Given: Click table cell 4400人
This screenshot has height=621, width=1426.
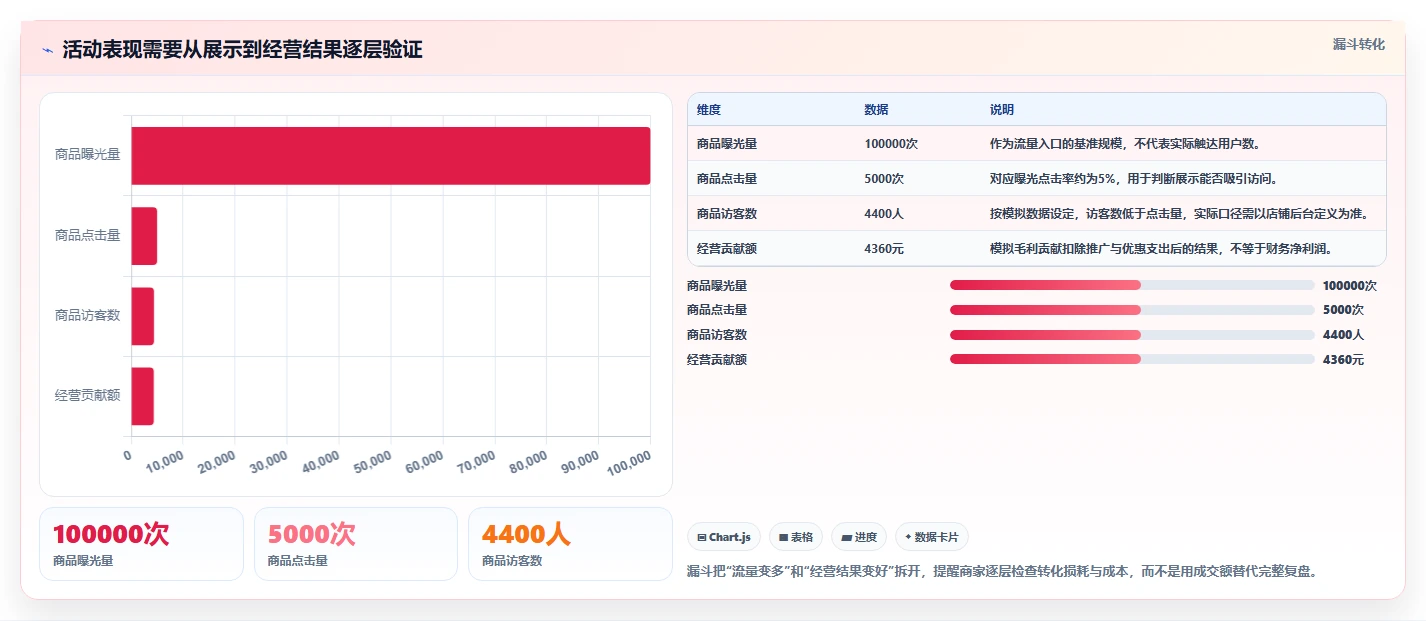Looking at the screenshot, I should click(x=884, y=214).
